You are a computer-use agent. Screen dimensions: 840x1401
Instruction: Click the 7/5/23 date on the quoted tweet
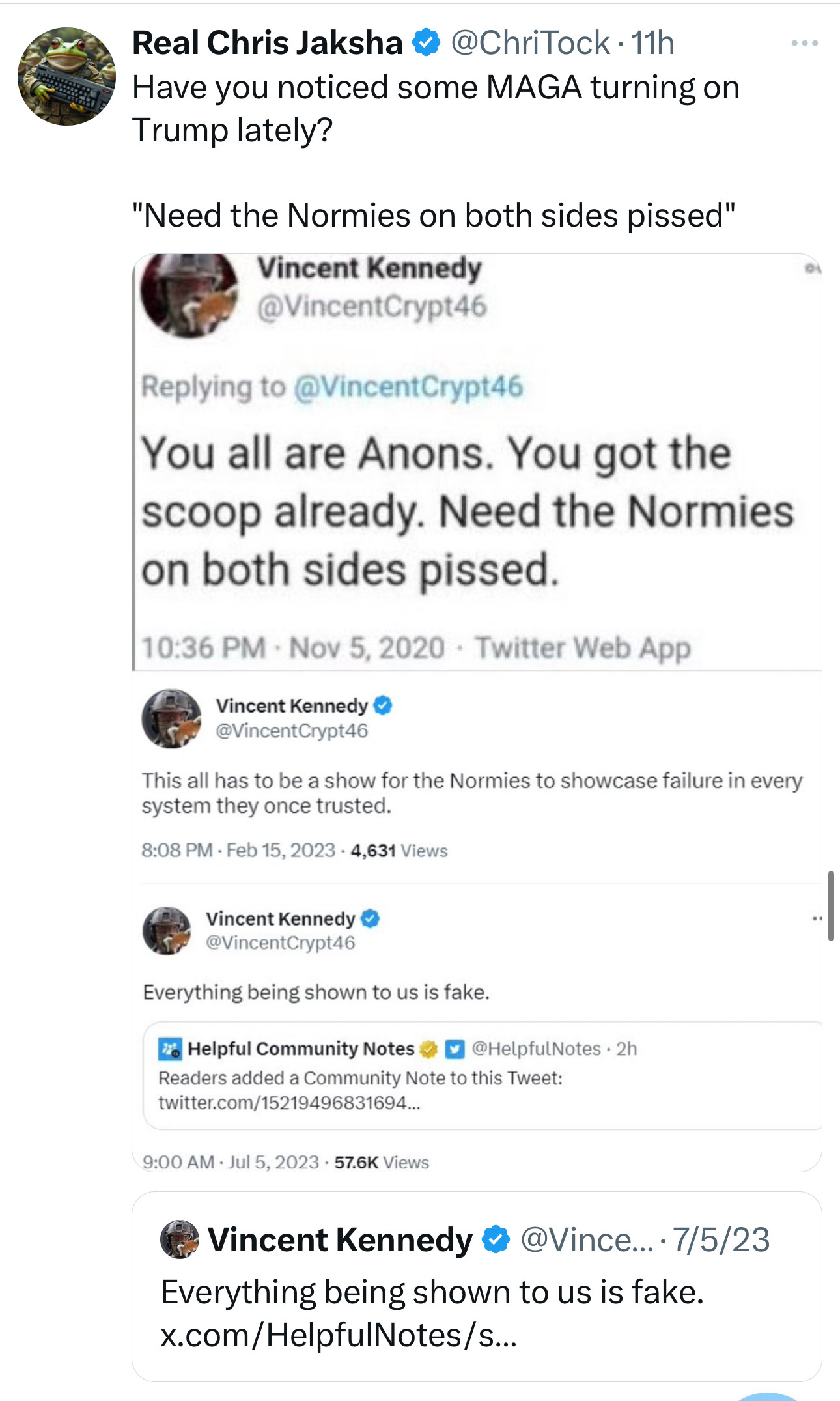click(721, 1239)
